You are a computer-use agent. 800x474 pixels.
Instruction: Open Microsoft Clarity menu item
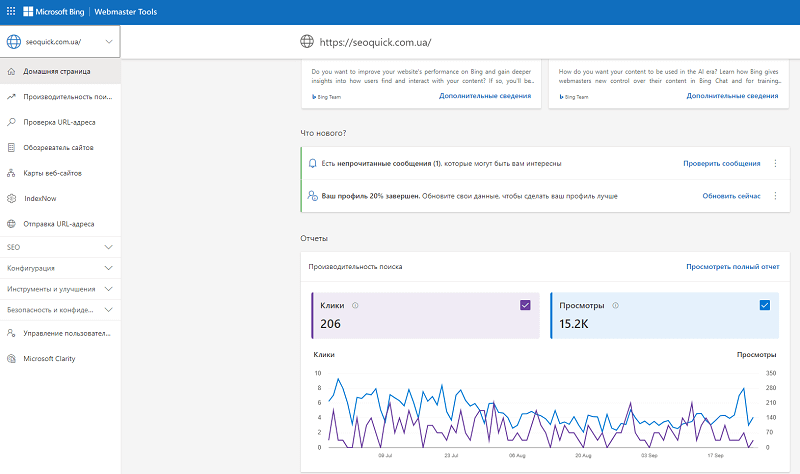[60, 359]
